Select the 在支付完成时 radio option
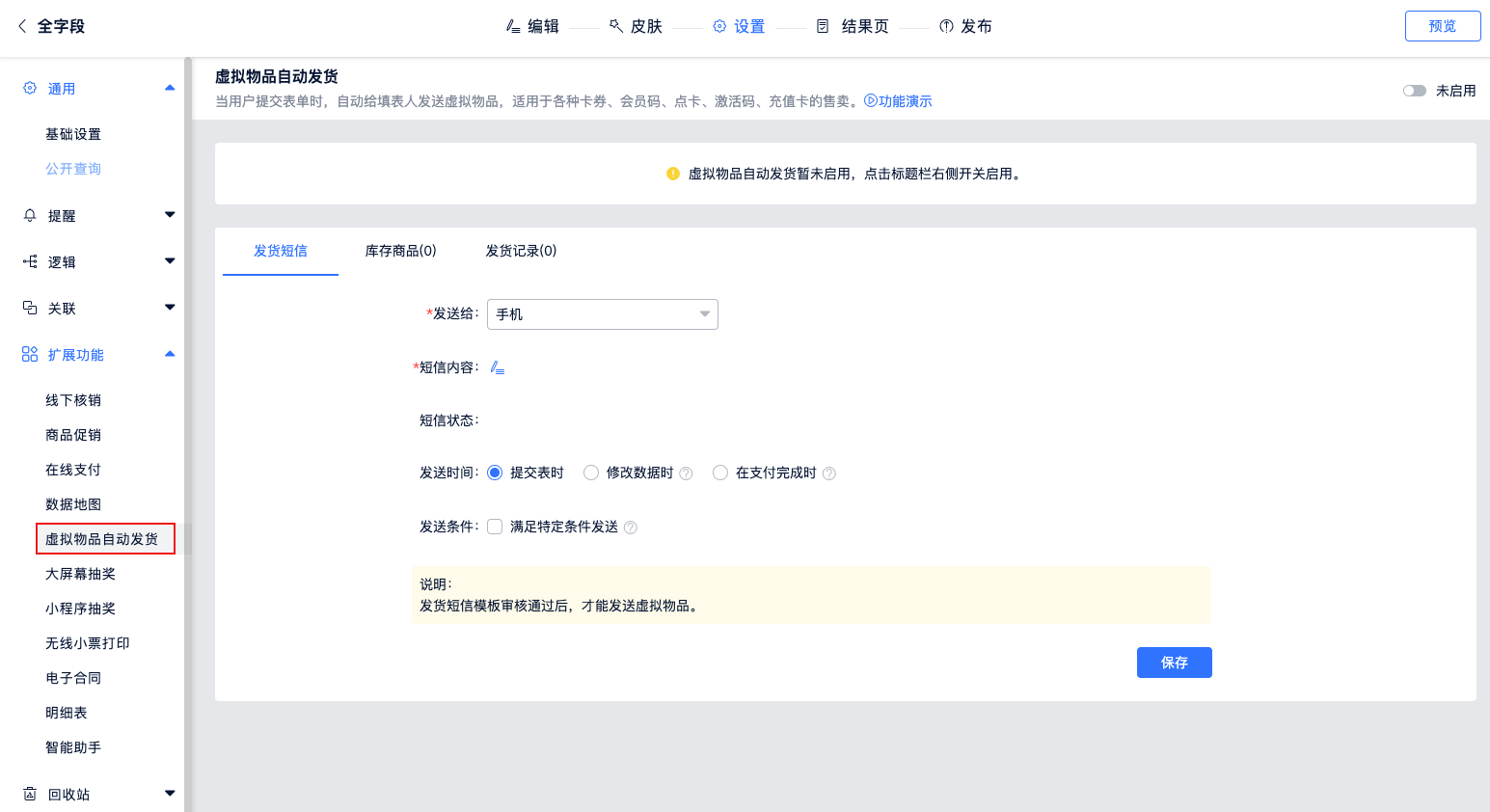1490x812 pixels. tap(720, 473)
